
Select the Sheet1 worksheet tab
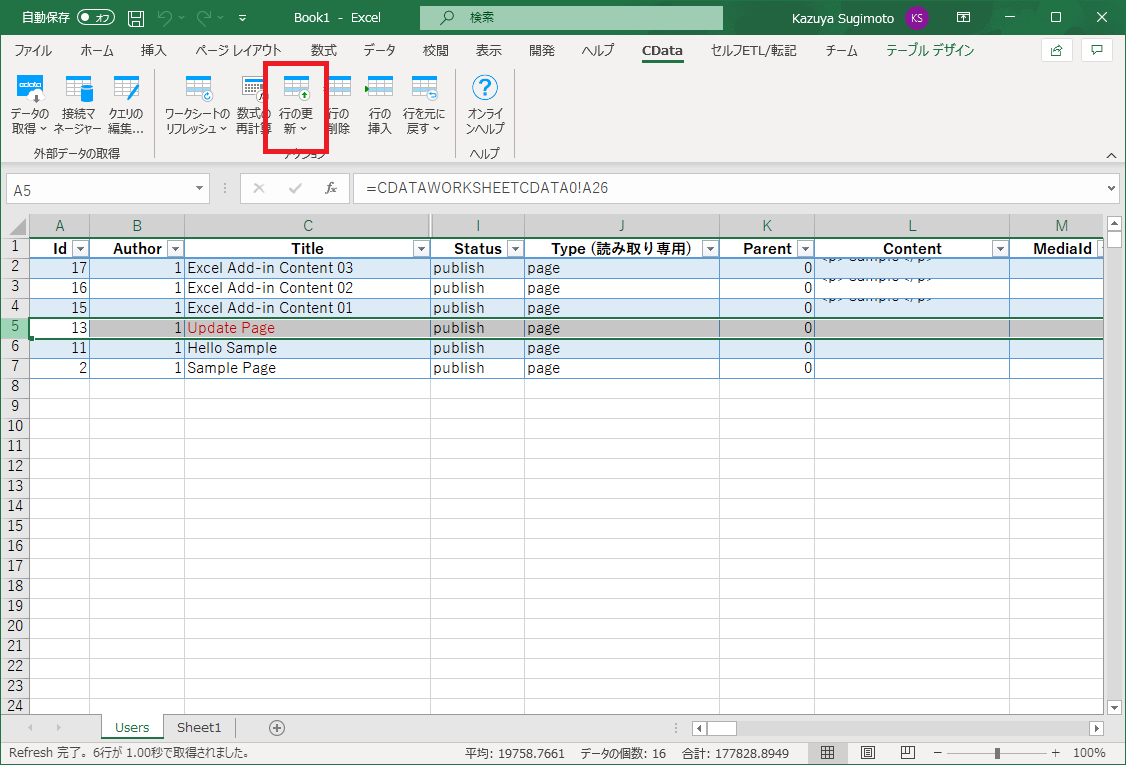tap(199, 728)
